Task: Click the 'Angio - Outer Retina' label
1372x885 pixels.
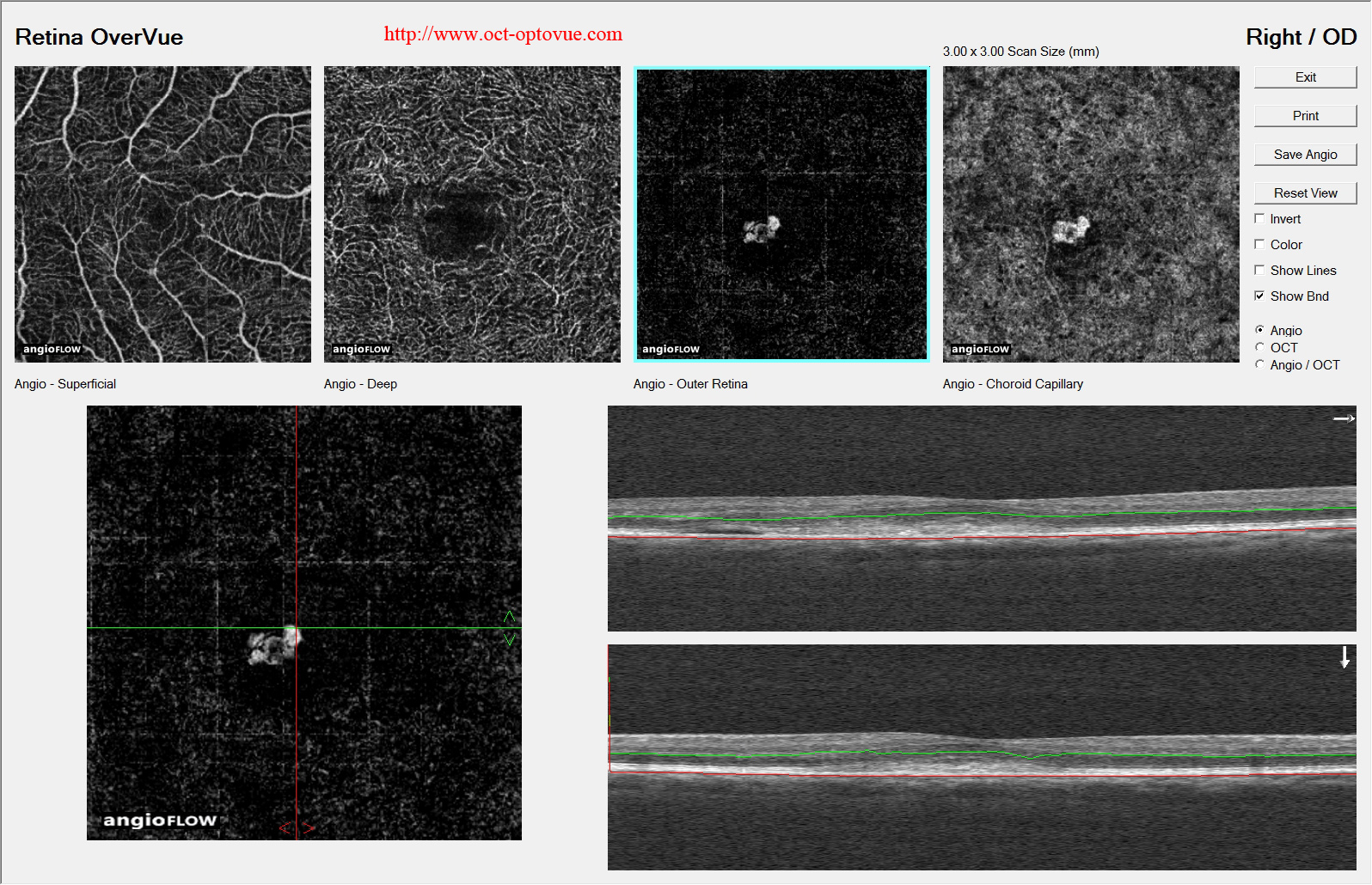Action: pyautogui.click(x=690, y=384)
